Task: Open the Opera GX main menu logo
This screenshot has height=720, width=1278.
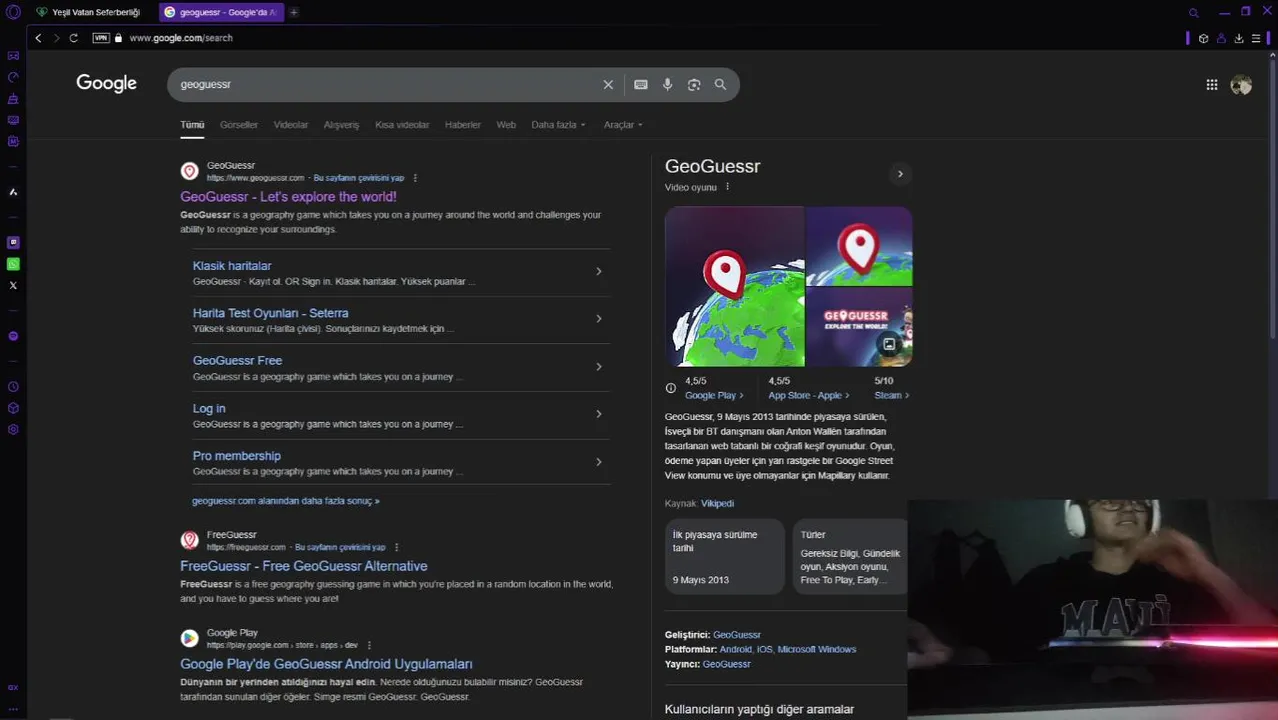Action: tap(13, 12)
